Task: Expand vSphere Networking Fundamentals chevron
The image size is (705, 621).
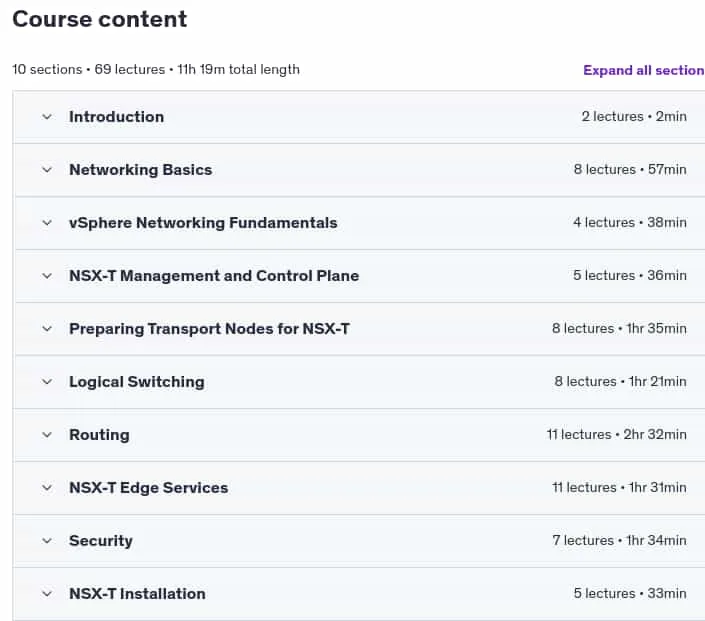Action: [x=47, y=223]
